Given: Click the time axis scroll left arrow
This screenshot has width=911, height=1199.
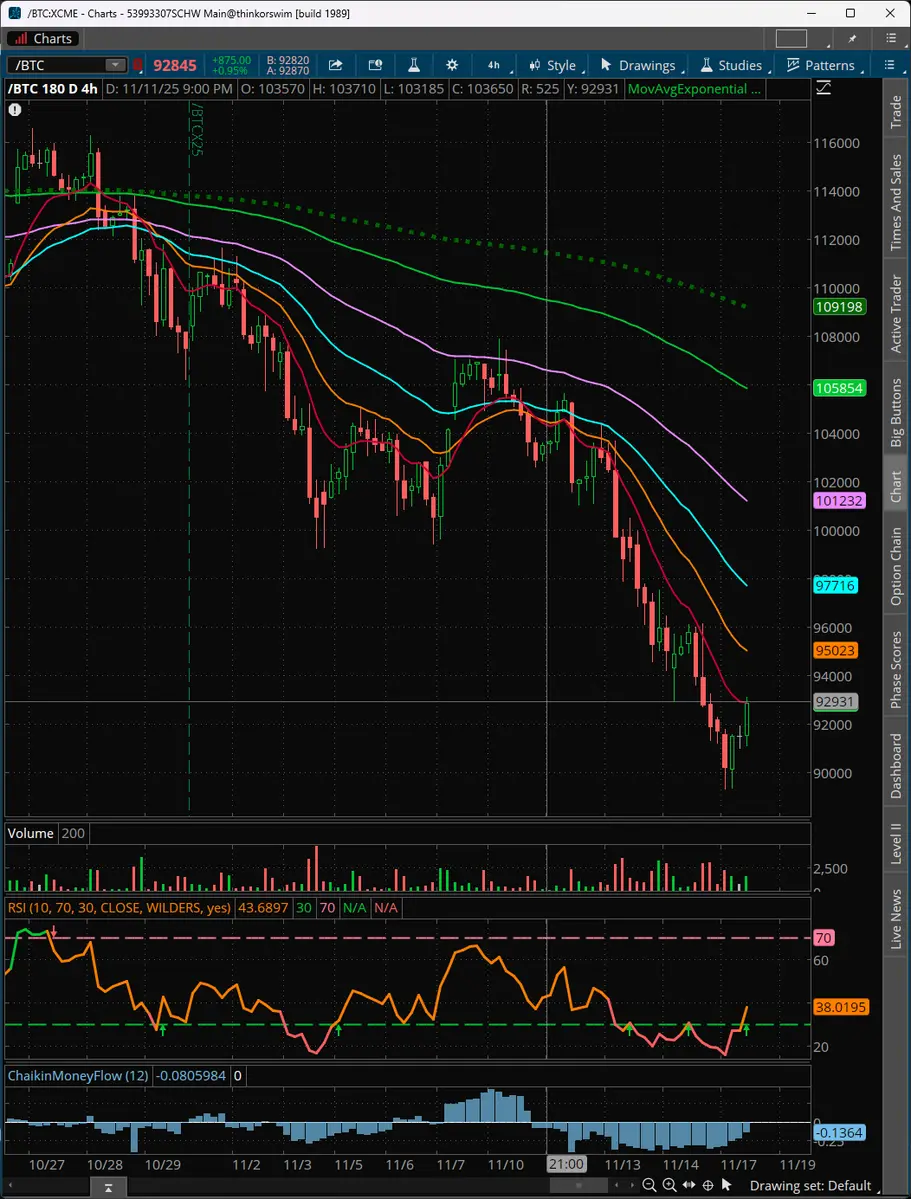Looking at the screenshot, I should (x=11, y=1185).
